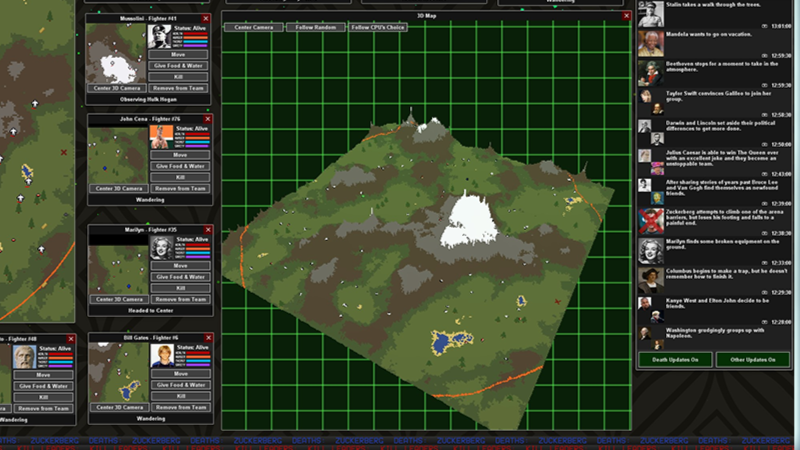
Task: Click John Cena's fighter portrait
Action: tap(160, 135)
